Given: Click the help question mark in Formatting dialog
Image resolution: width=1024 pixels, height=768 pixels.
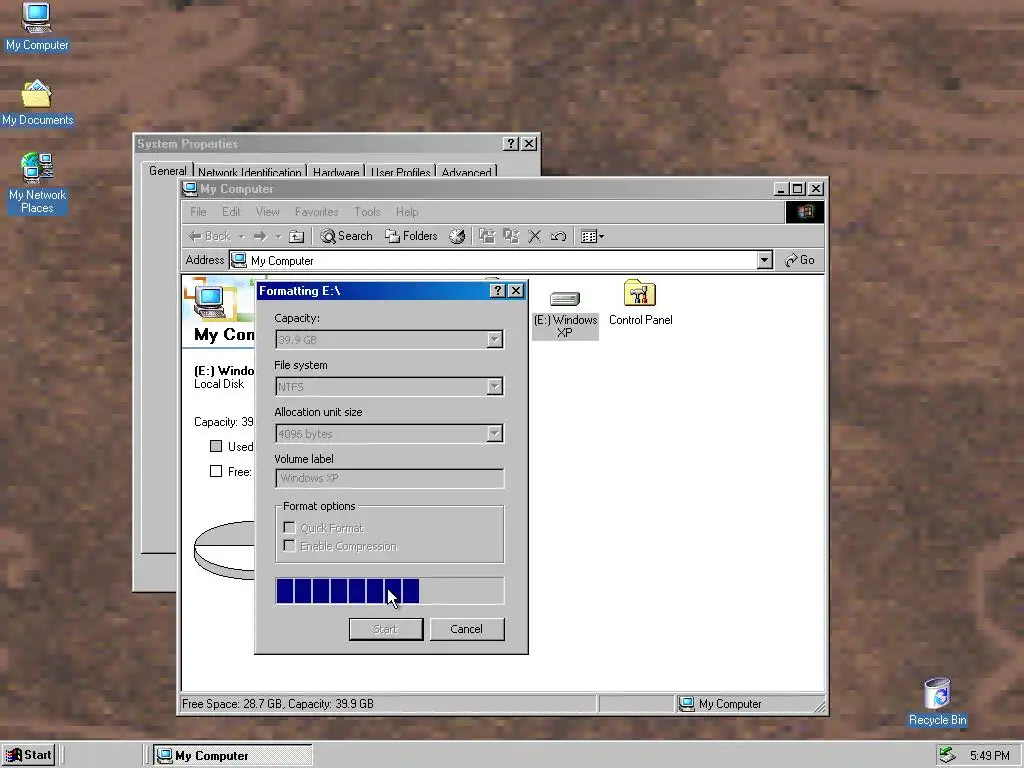Looking at the screenshot, I should (498, 291).
